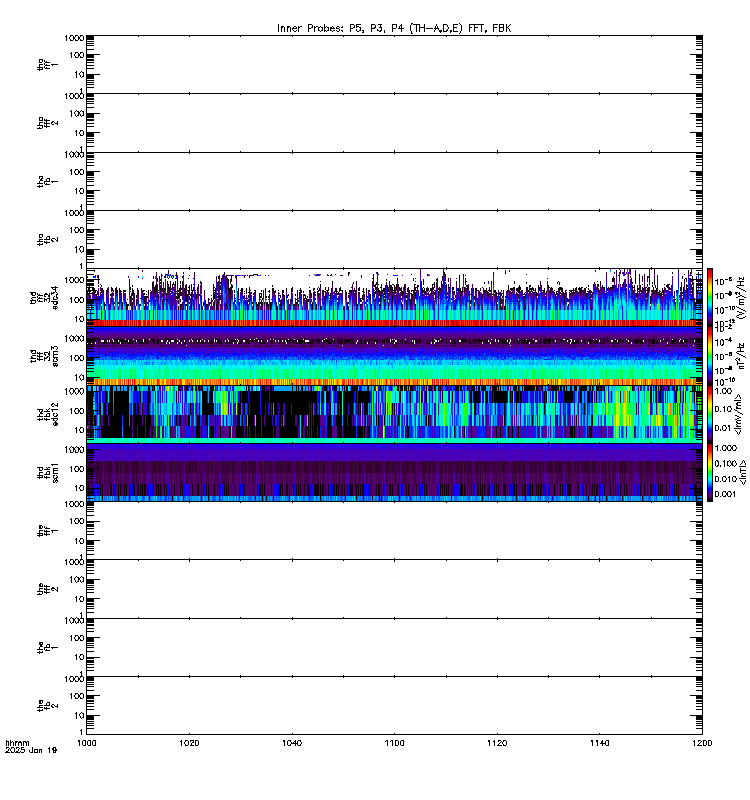
Task: Click the 'nT²/Hz' units label
Action: (x=741, y=356)
